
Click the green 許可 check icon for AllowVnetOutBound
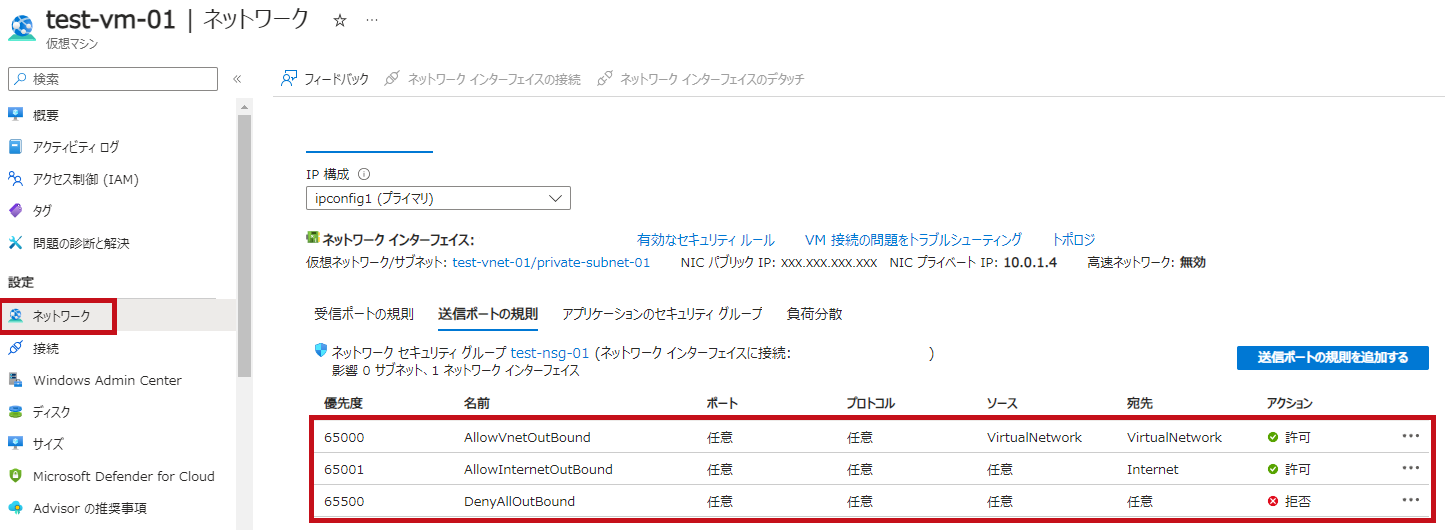[1273, 437]
